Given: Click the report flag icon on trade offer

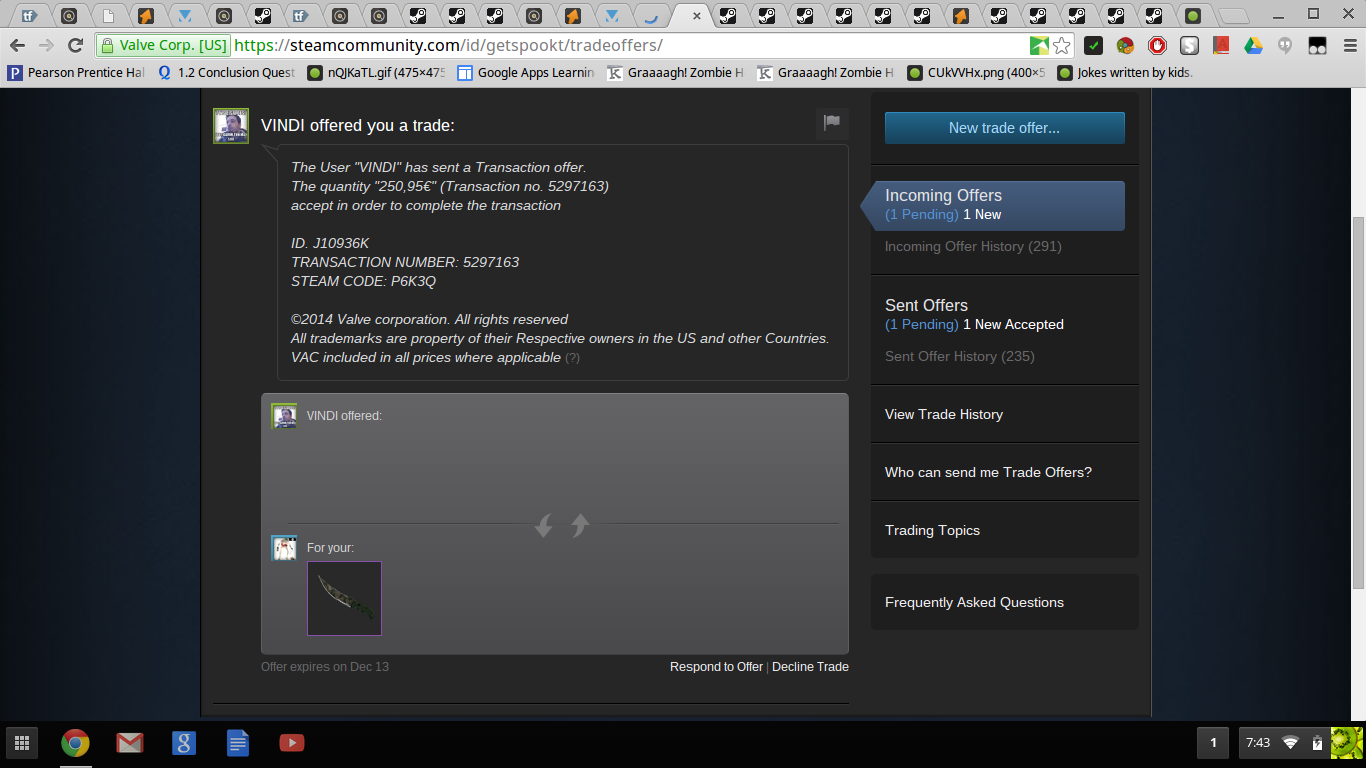Looking at the screenshot, I should [x=831, y=123].
